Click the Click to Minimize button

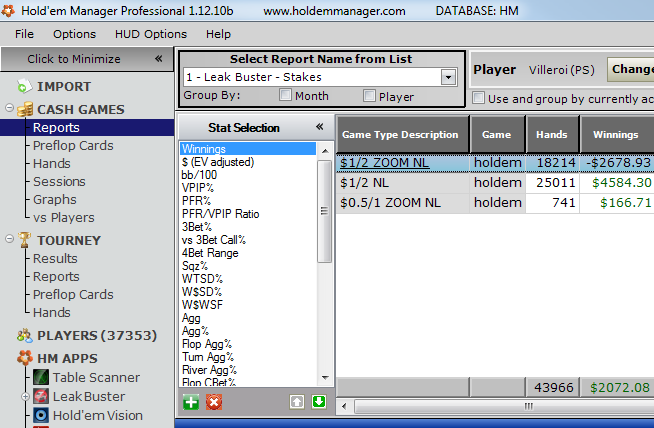pyautogui.click(x=87, y=59)
